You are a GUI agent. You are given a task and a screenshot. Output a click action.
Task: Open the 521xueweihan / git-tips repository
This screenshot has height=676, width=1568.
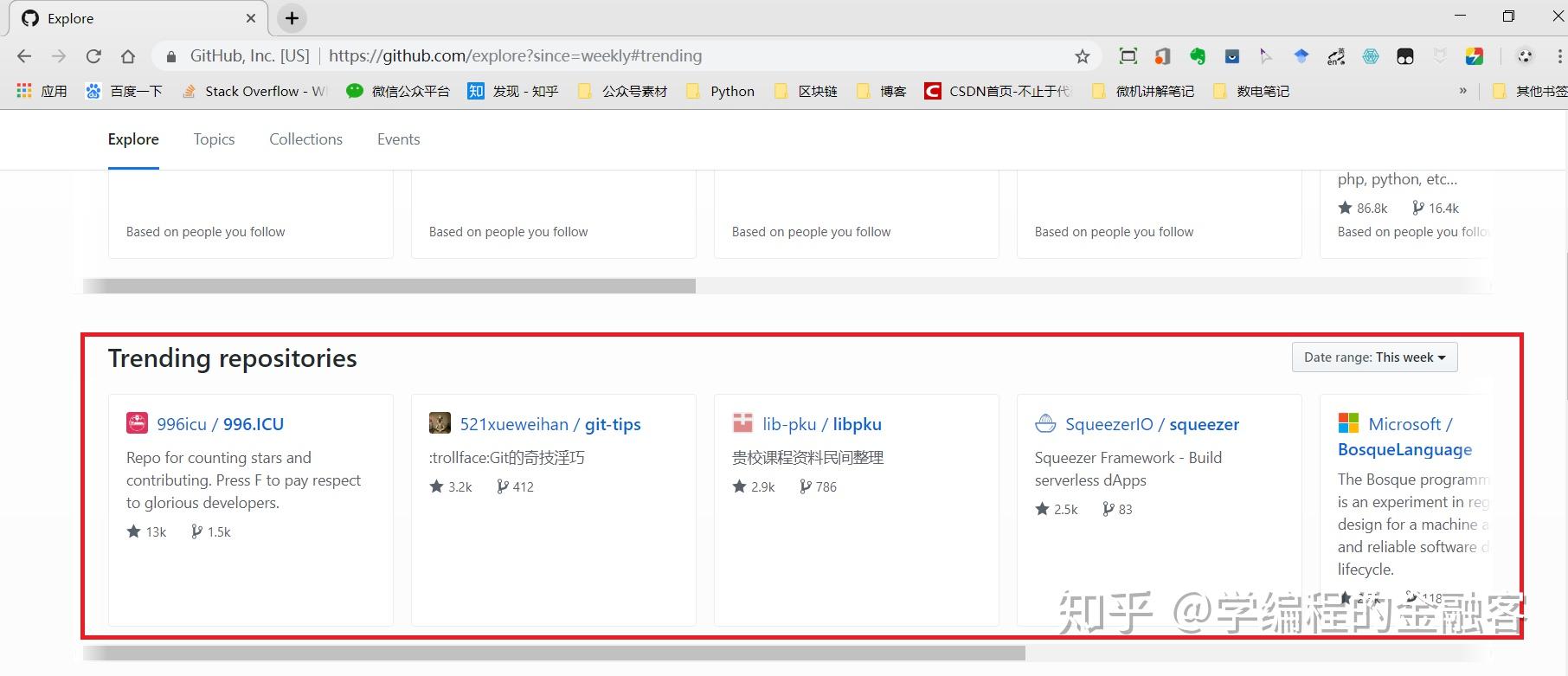pos(550,424)
